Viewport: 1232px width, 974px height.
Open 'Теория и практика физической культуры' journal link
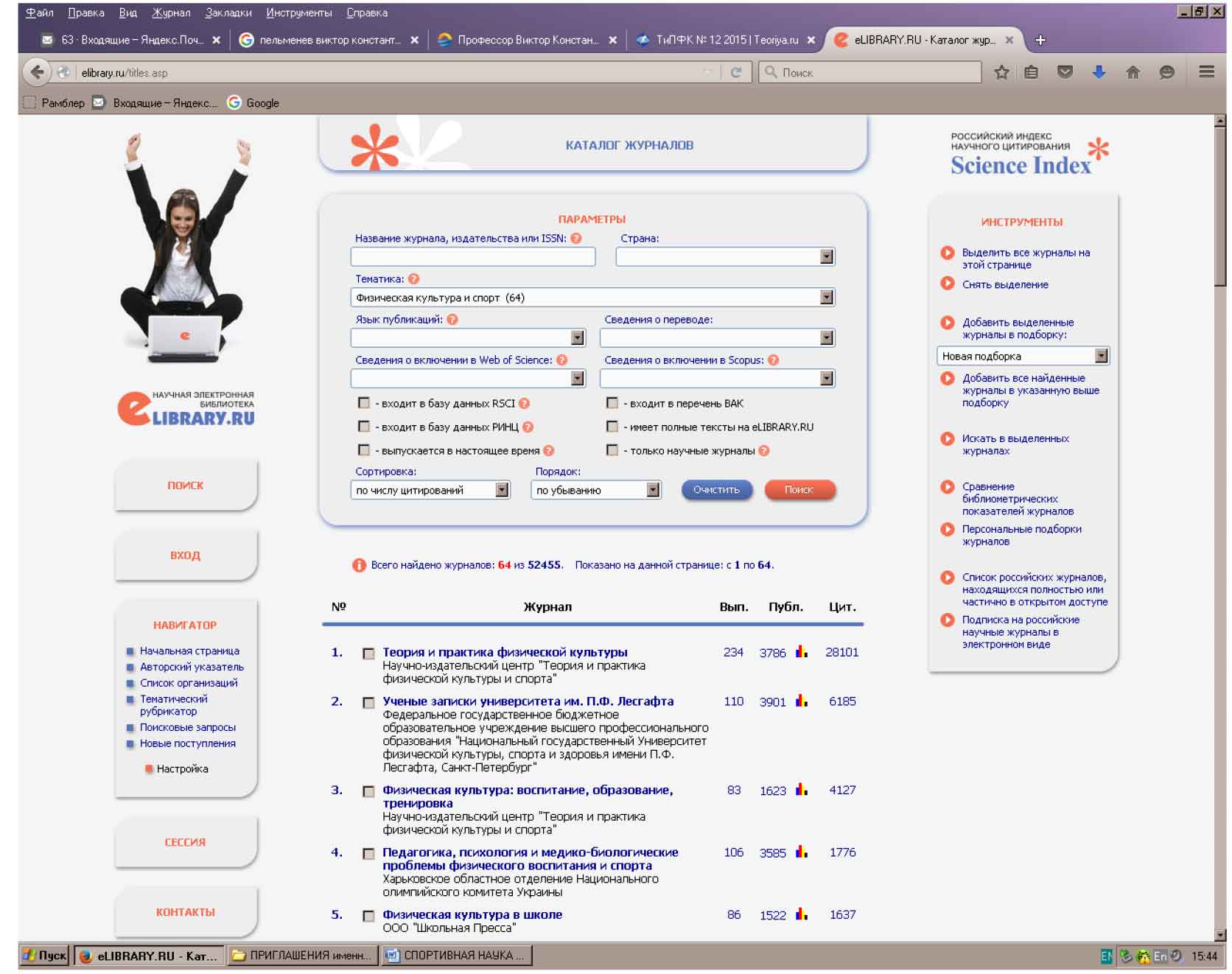[505, 652]
